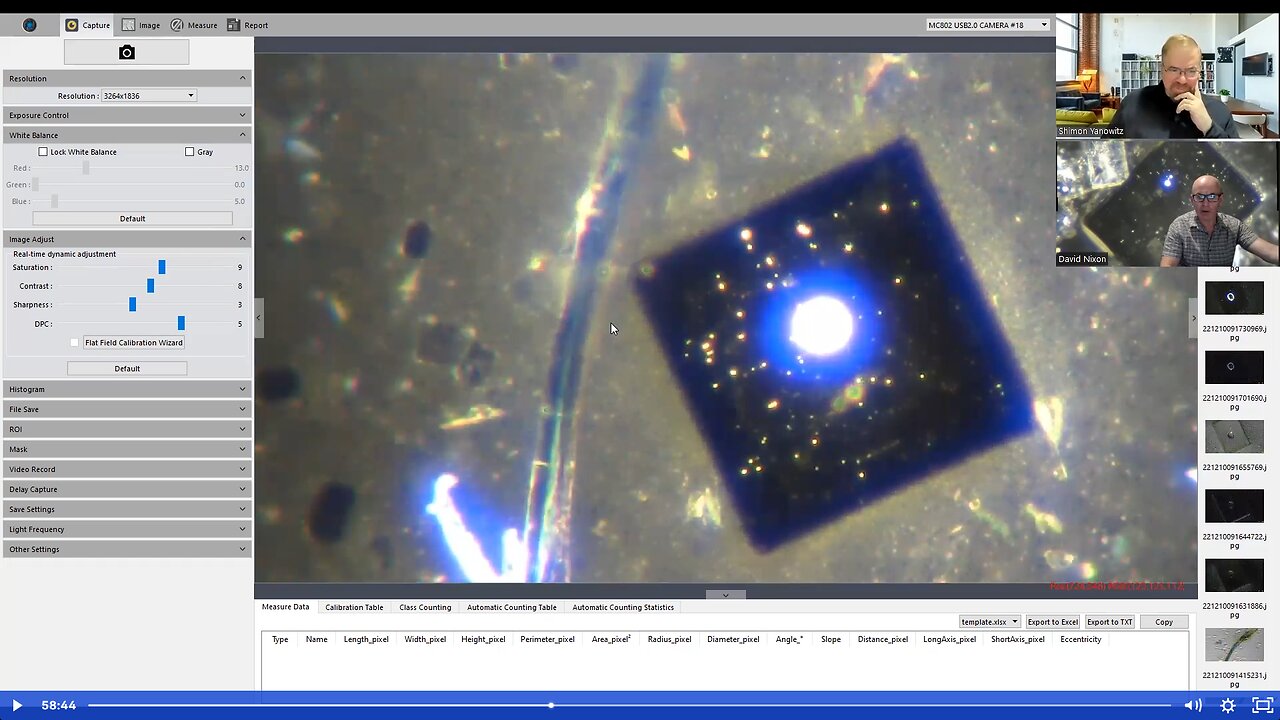Collapse the Image Adjust section

coord(126,239)
